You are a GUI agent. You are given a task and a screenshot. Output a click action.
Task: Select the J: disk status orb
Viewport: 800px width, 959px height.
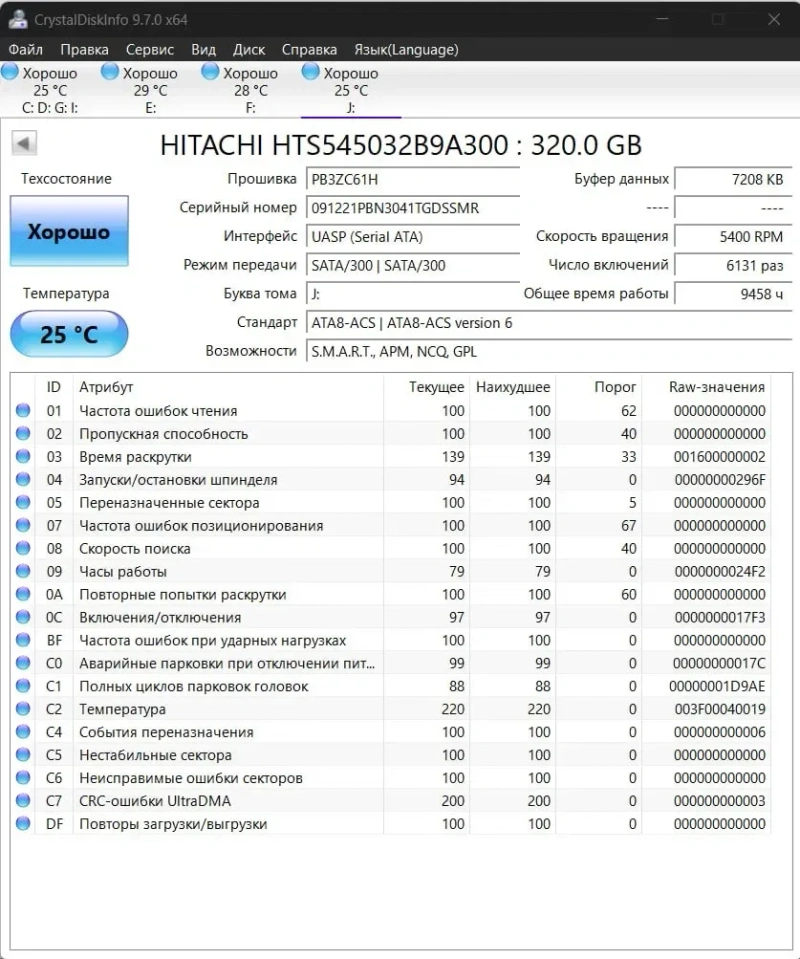coord(310,72)
